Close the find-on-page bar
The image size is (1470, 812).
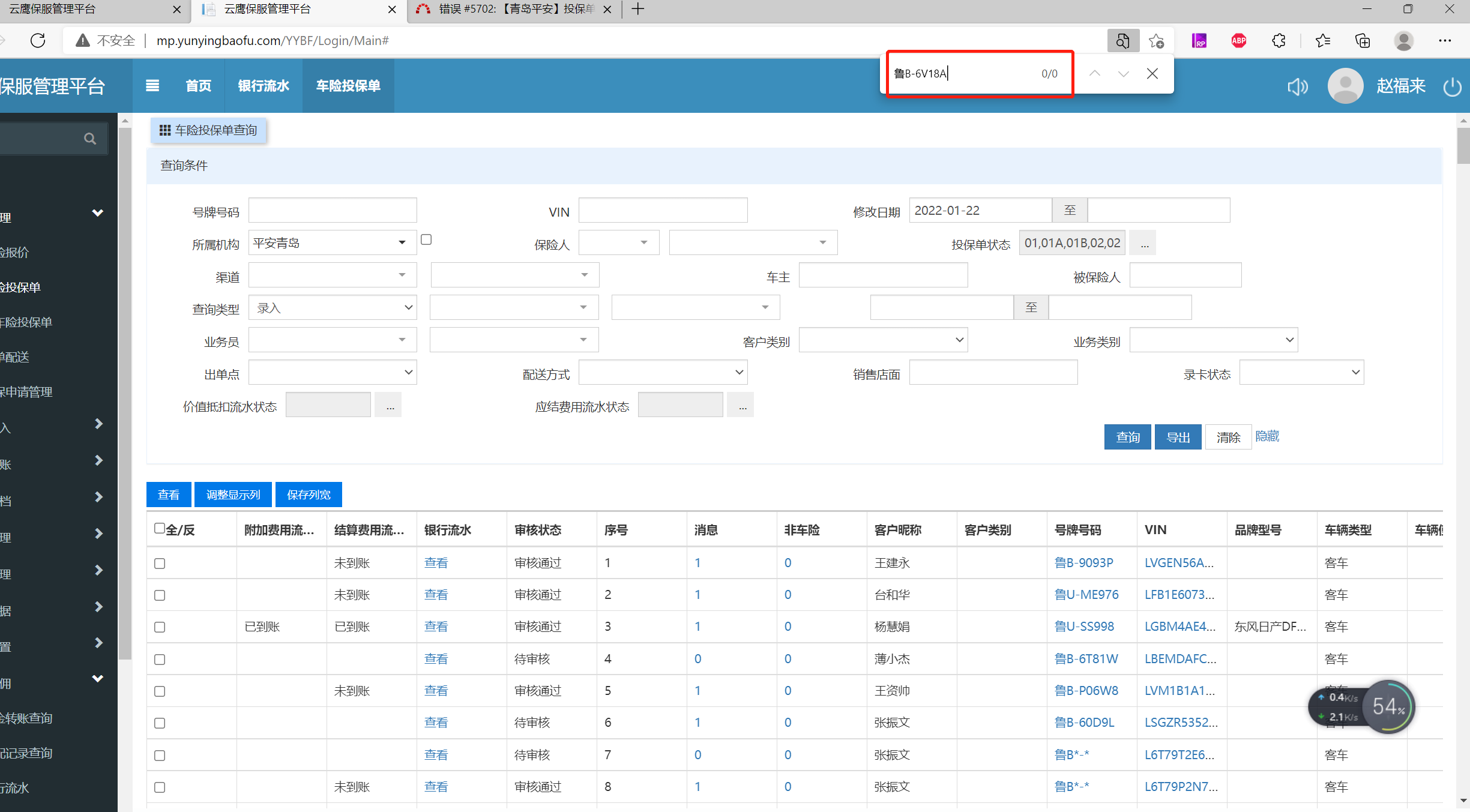coord(1152,73)
